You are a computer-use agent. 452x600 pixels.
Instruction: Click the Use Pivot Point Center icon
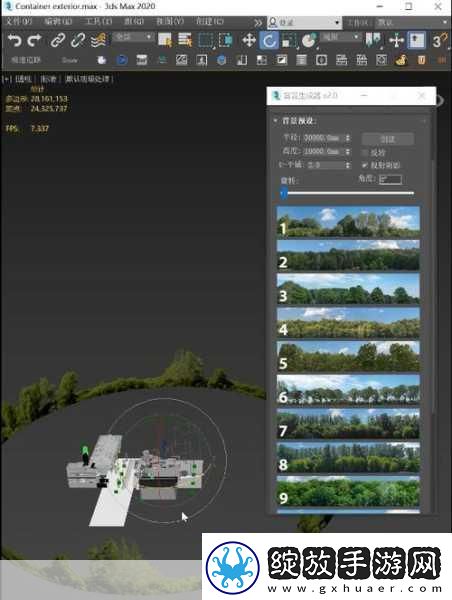tap(374, 40)
